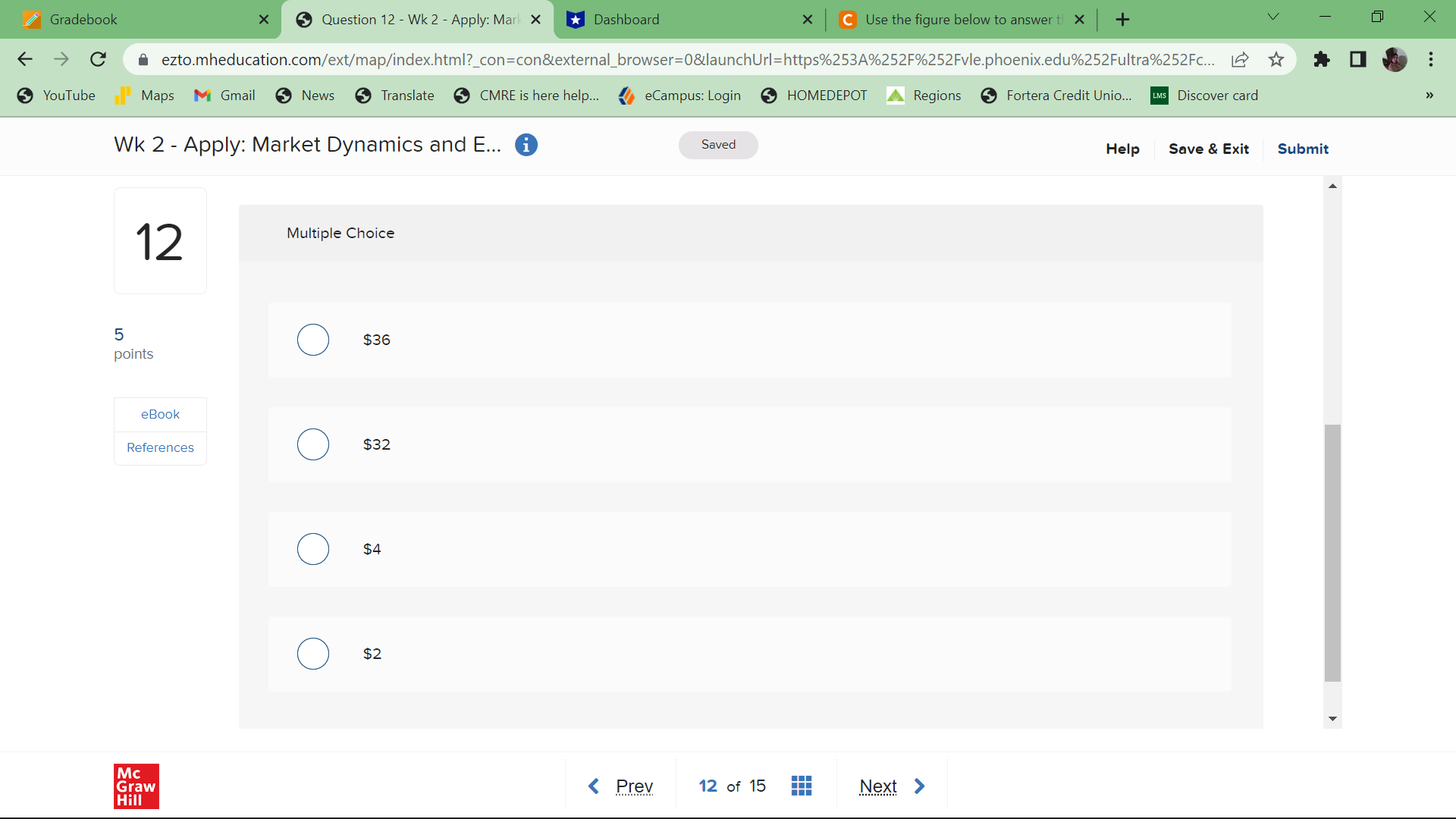
Task: Open the Chrome tab search dropdown arrow
Action: click(x=1272, y=16)
